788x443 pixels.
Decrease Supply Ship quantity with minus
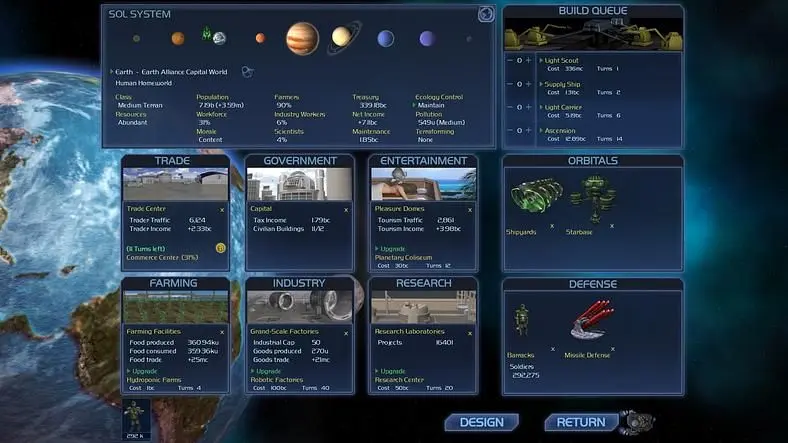click(510, 84)
